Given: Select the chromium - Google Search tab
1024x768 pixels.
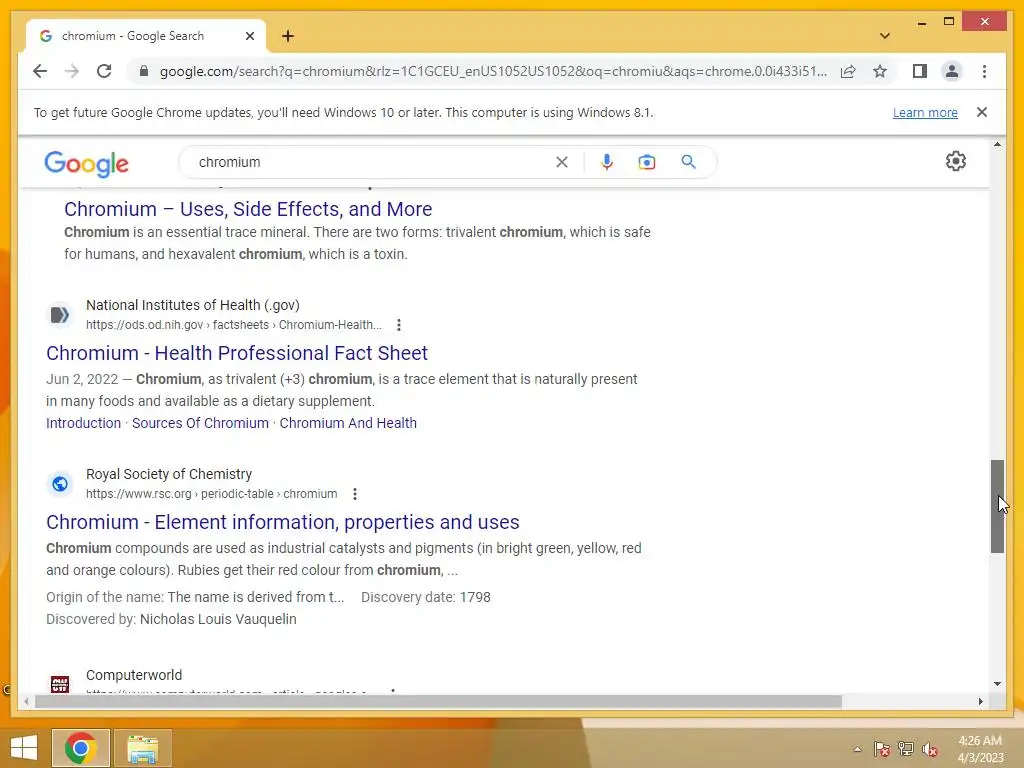Looking at the screenshot, I should 145,36.
